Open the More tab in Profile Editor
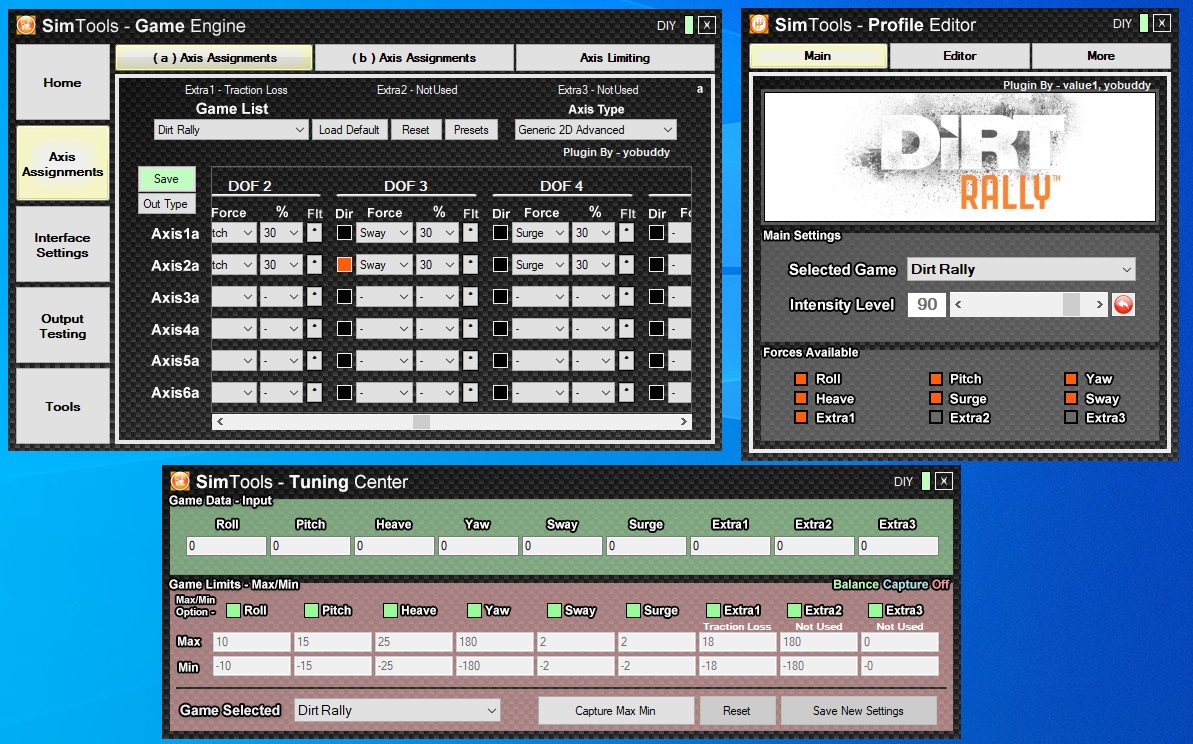1193x744 pixels. pyautogui.click(x=1100, y=56)
